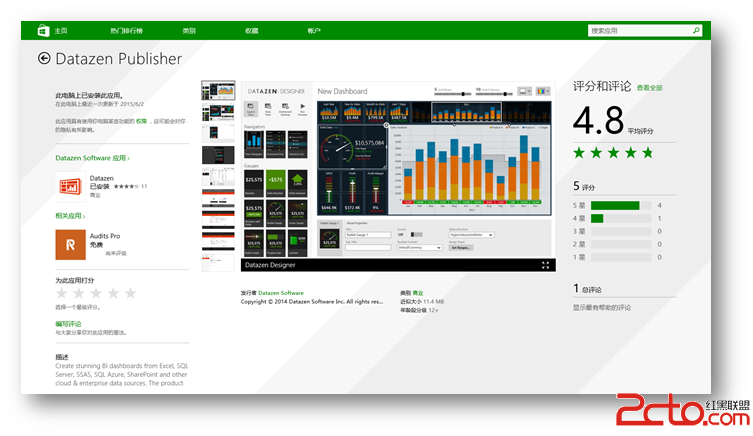Open the 帐户 account tab
The height and width of the screenshot is (436, 753).
314,31
